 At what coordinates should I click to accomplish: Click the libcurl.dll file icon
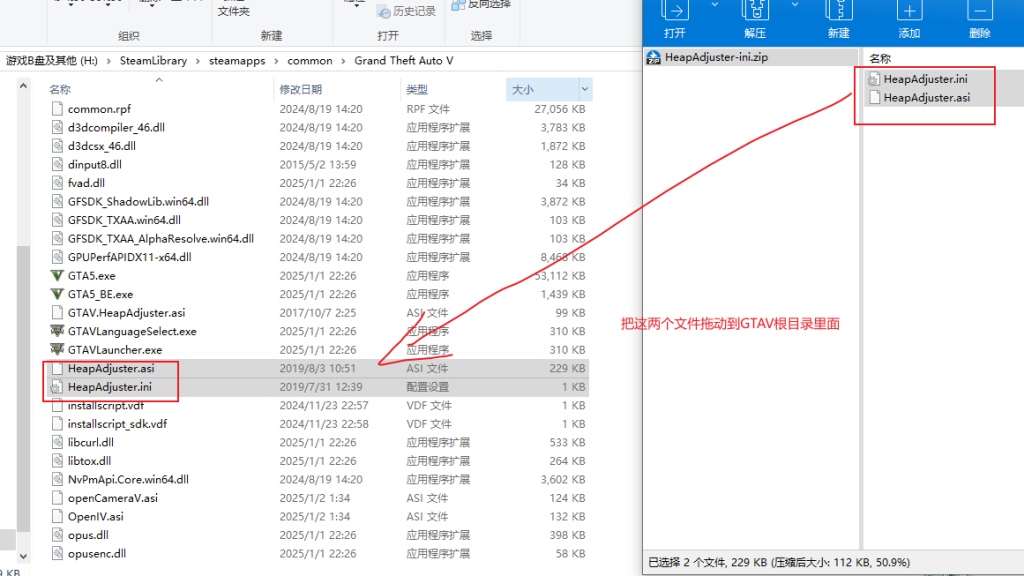pyautogui.click(x=57, y=442)
